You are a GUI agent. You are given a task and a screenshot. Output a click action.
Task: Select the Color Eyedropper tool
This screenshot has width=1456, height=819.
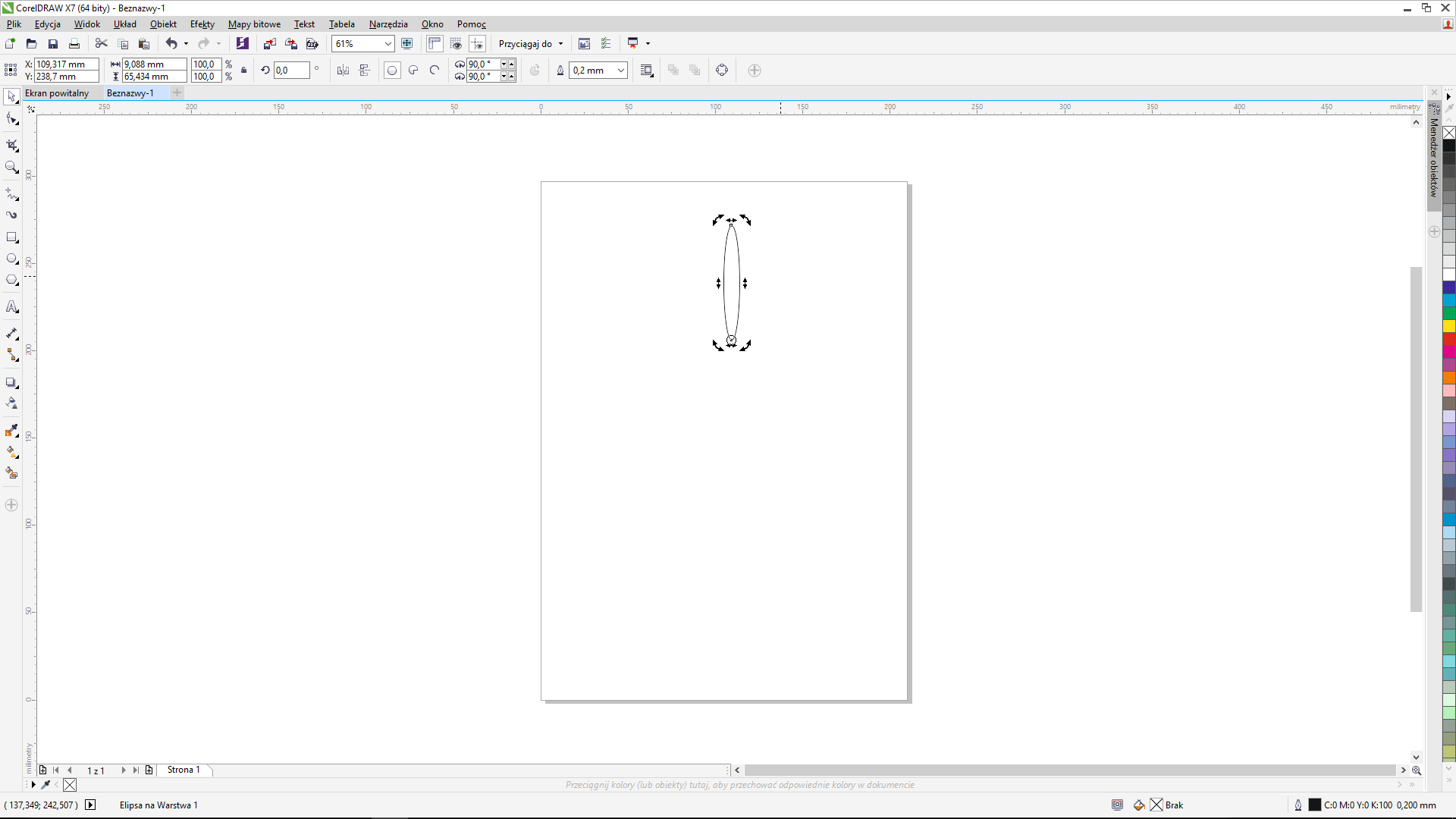11,431
